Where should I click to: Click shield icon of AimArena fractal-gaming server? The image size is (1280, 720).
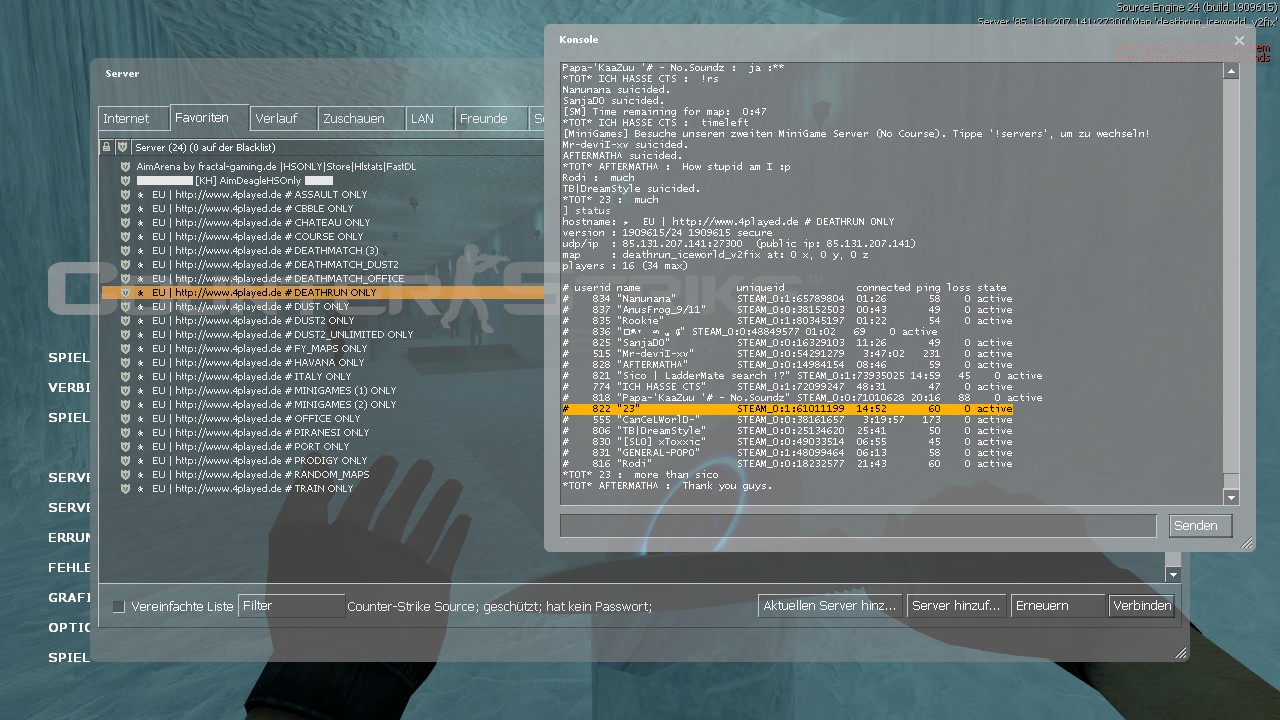125,166
